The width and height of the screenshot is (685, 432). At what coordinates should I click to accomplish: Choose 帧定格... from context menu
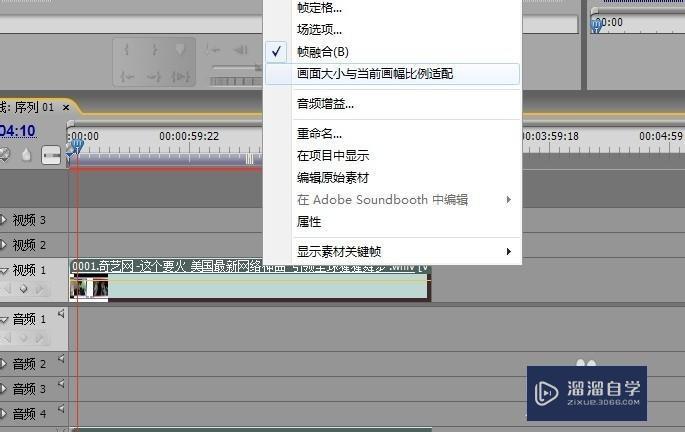click(x=392, y=8)
